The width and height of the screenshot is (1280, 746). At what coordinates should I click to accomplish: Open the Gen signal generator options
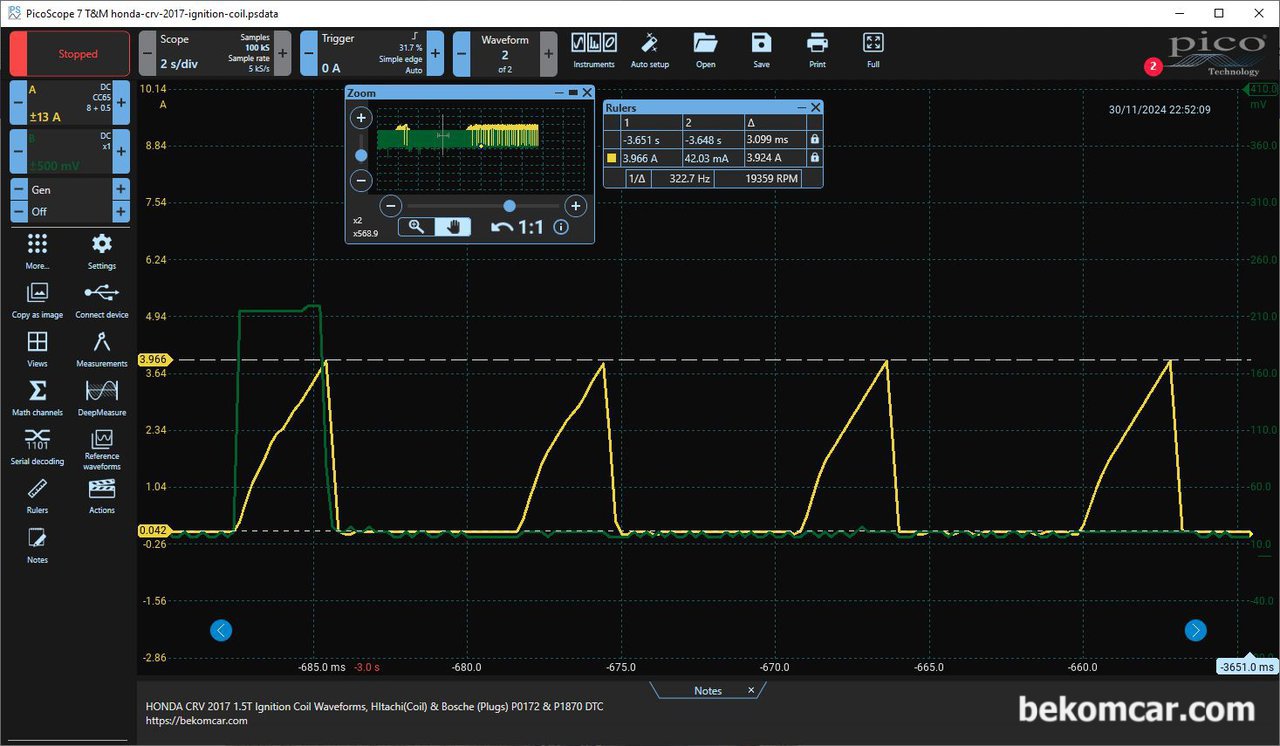(70, 189)
